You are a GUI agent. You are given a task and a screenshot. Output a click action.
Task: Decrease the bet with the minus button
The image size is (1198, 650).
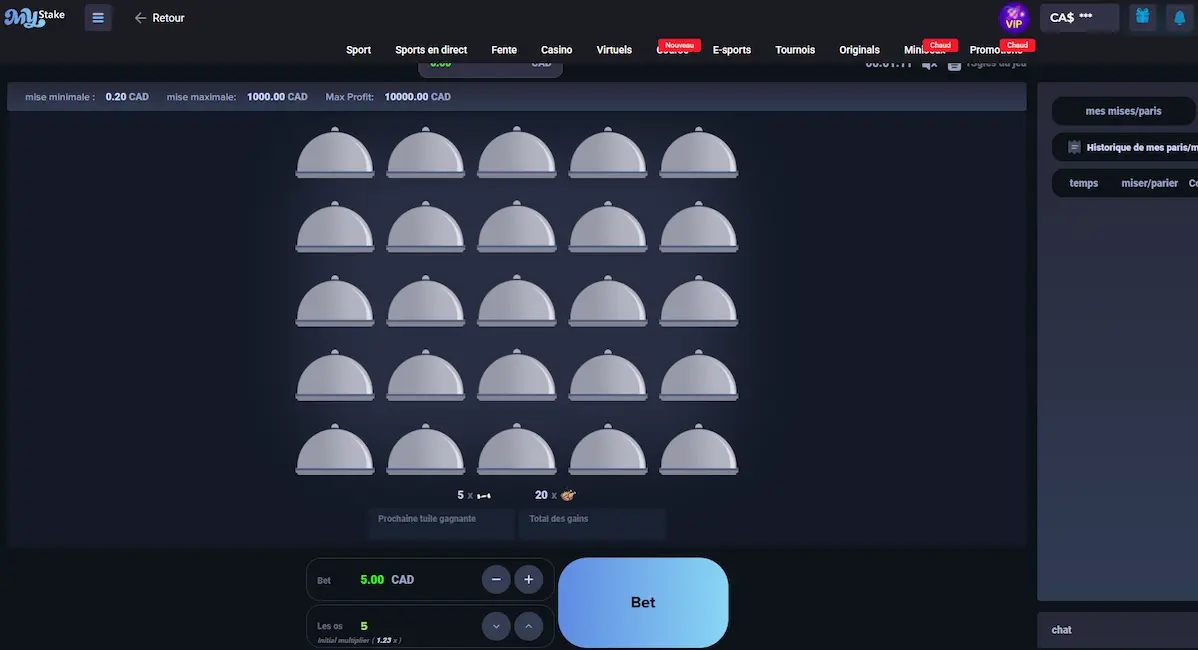pyautogui.click(x=496, y=580)
